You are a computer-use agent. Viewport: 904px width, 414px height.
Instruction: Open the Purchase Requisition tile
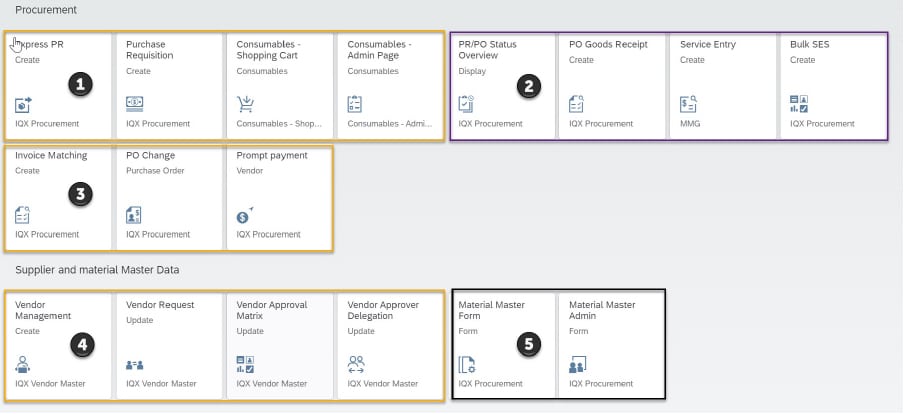(x=169, y=86)
